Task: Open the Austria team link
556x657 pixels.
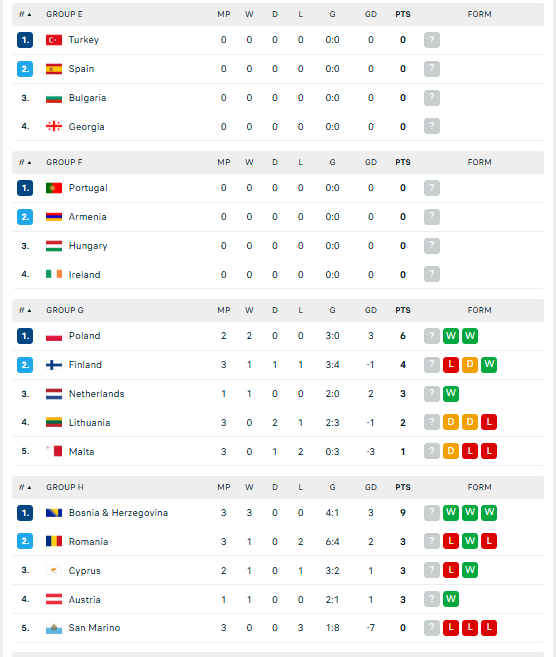Action: [x=85, y=600]
